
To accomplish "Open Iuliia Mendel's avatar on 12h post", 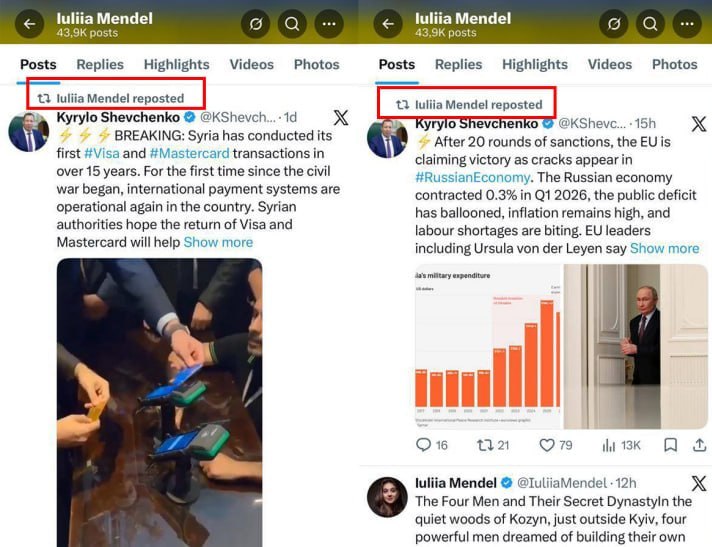I will [x=387, y=497].
